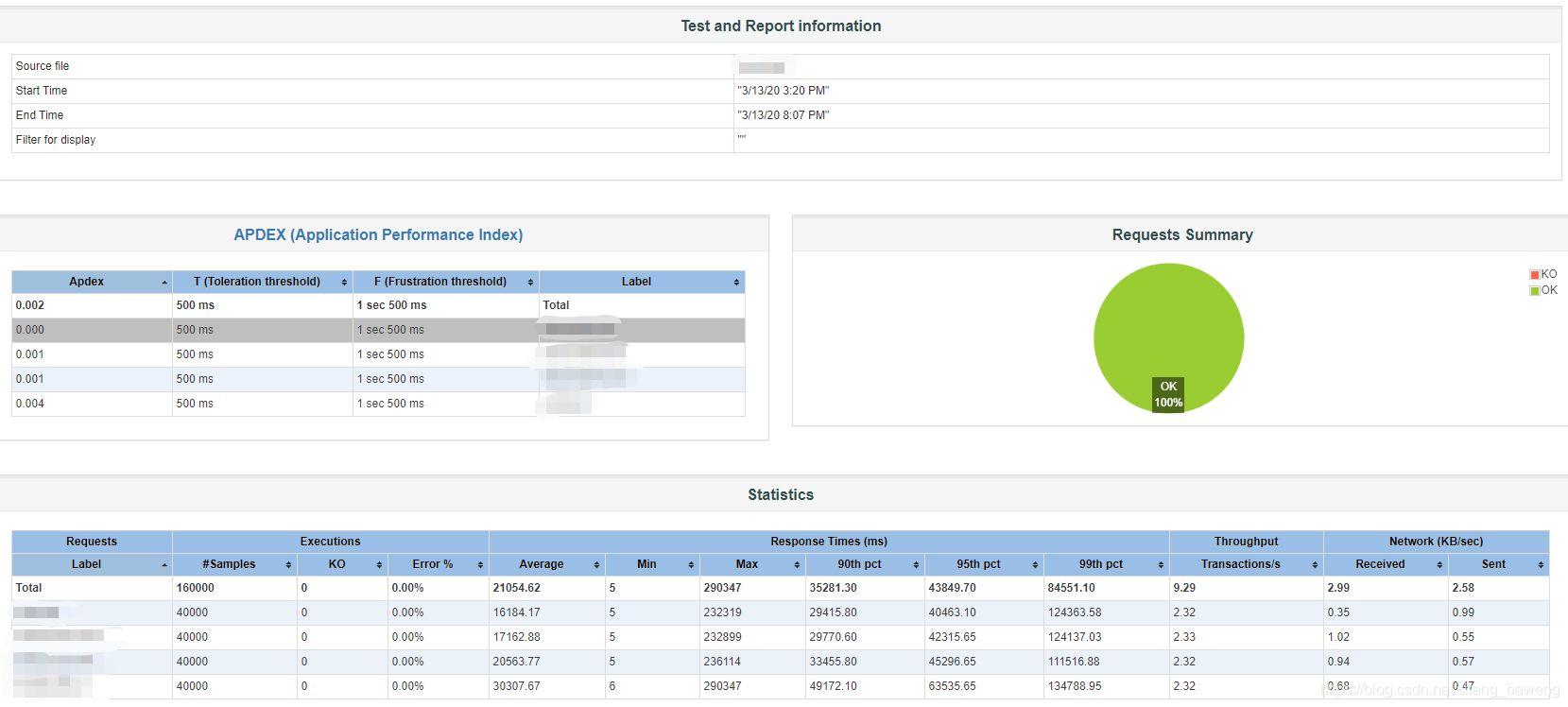Click Total label in Statistics table
This screenshot has height=707, width=1568.
(29, 588)
